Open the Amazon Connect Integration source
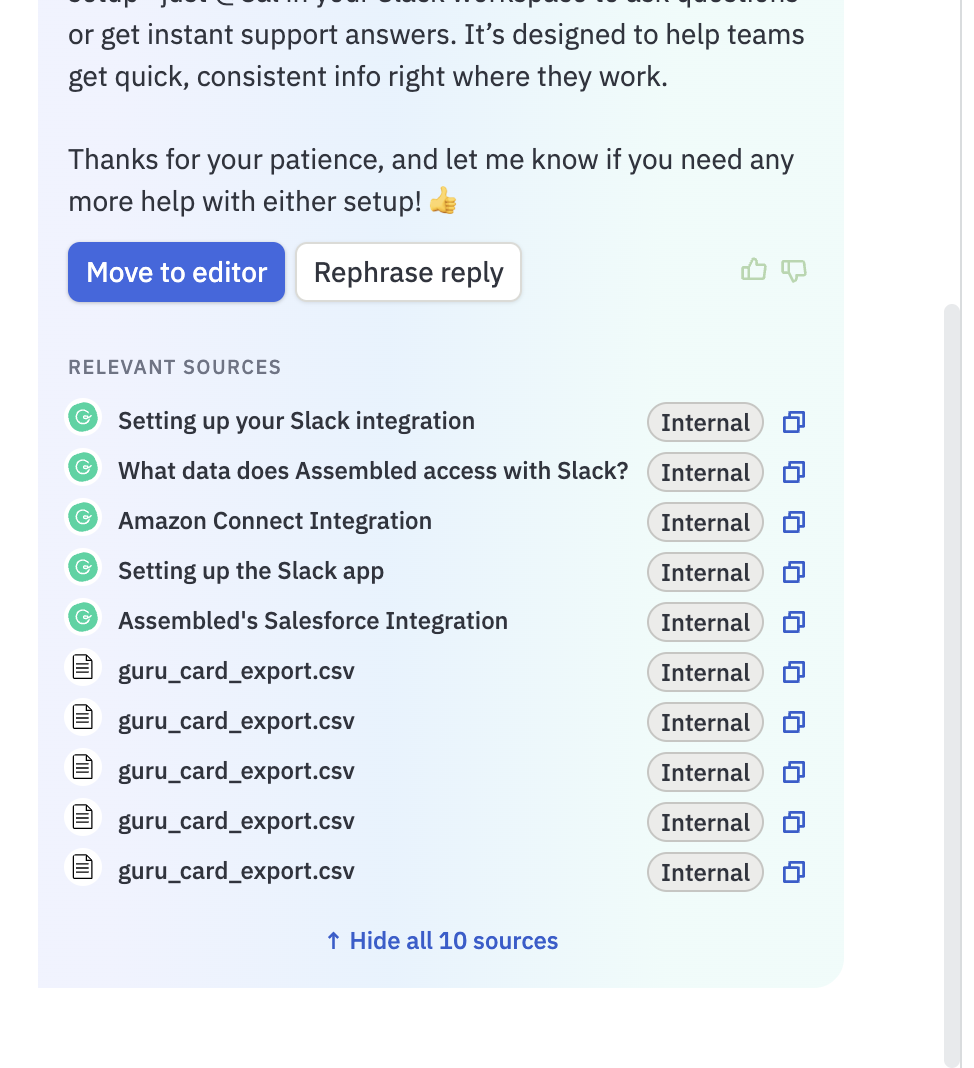The width and height of the screenshot is (974, 1068). pyautogui.click(x=274, y=521)
